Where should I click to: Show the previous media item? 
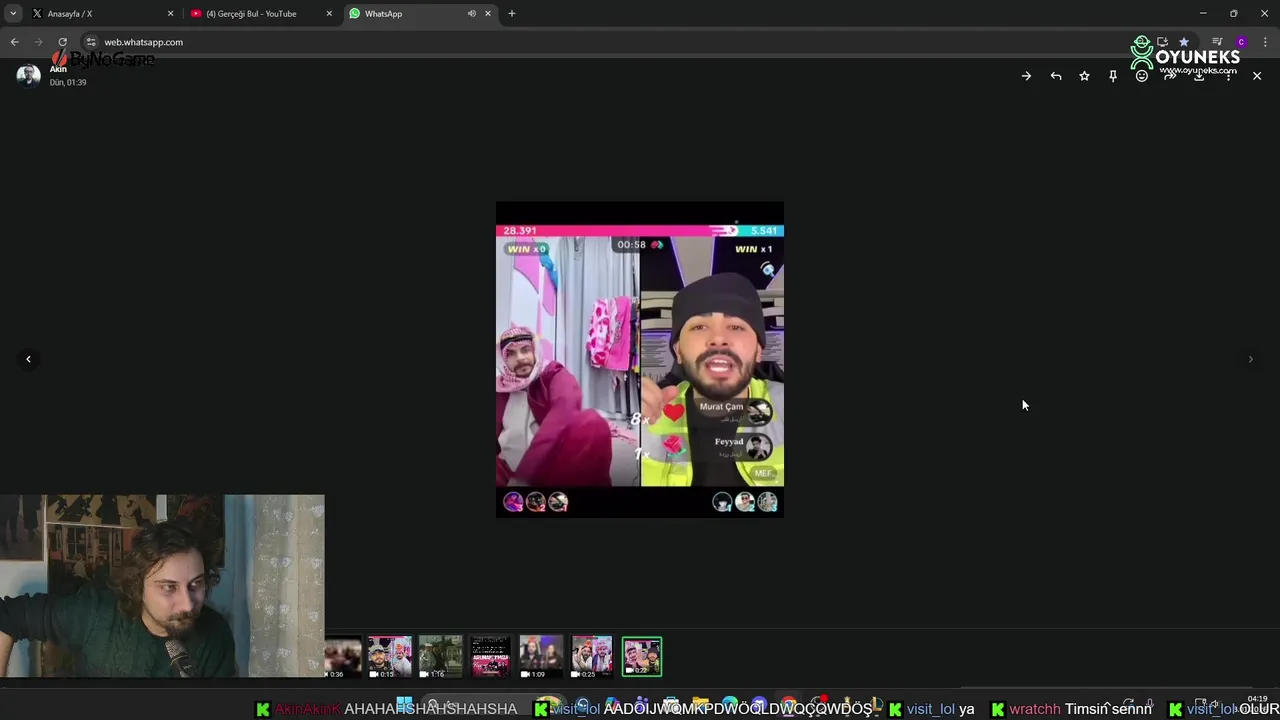(28, 359)
